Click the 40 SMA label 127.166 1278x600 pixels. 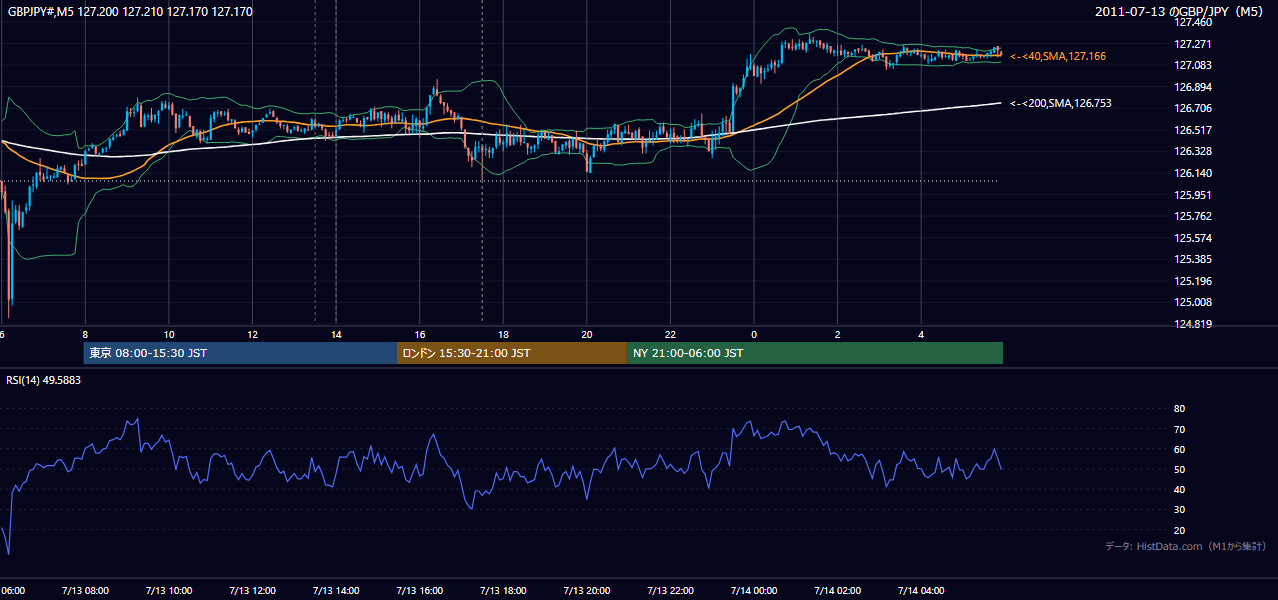(x=1058, y=57)
